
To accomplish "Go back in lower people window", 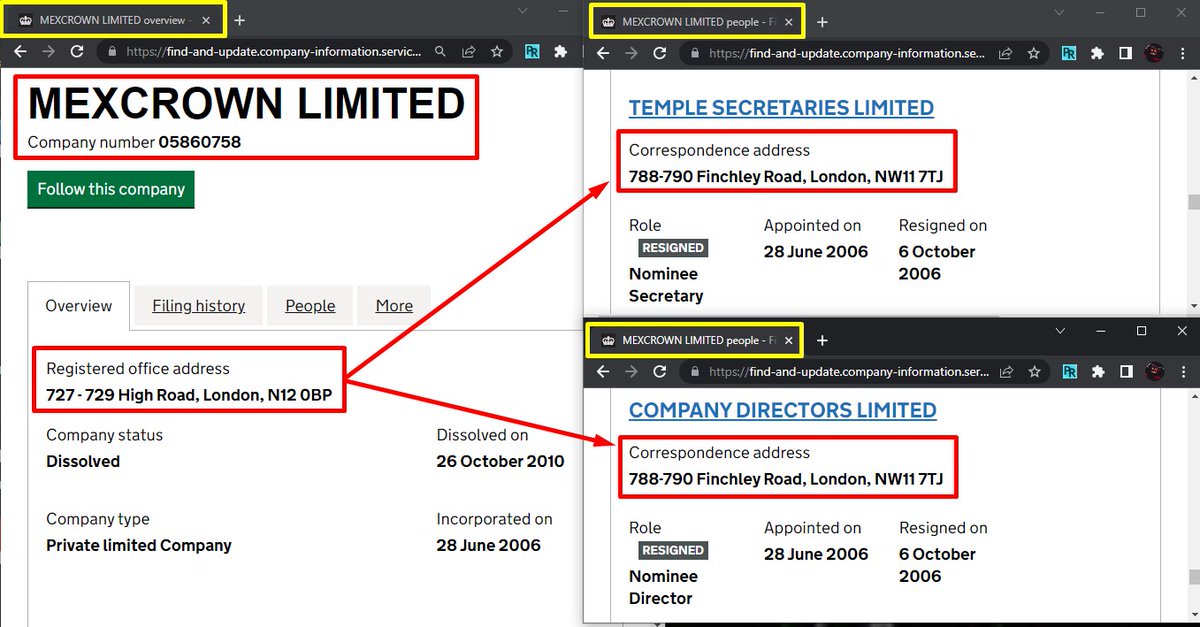I will [603, 371].
